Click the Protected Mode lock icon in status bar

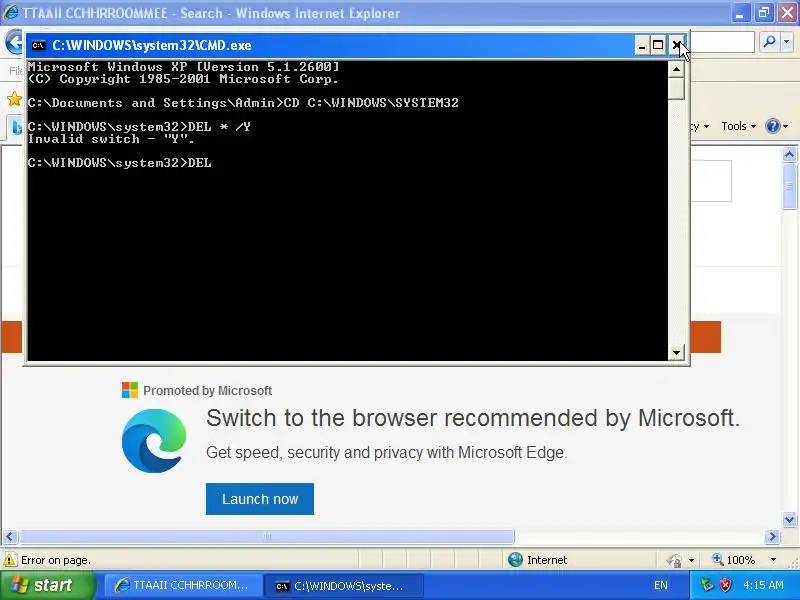(x=674, y=560)
